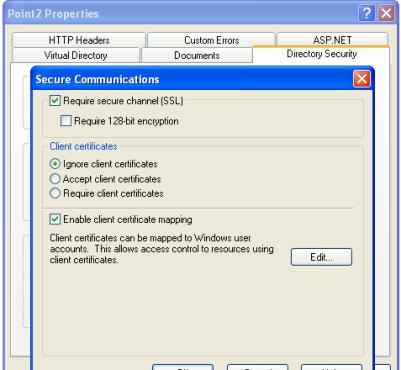
Task: Close the Secure Communications dialog
Action: pos(362,79)
